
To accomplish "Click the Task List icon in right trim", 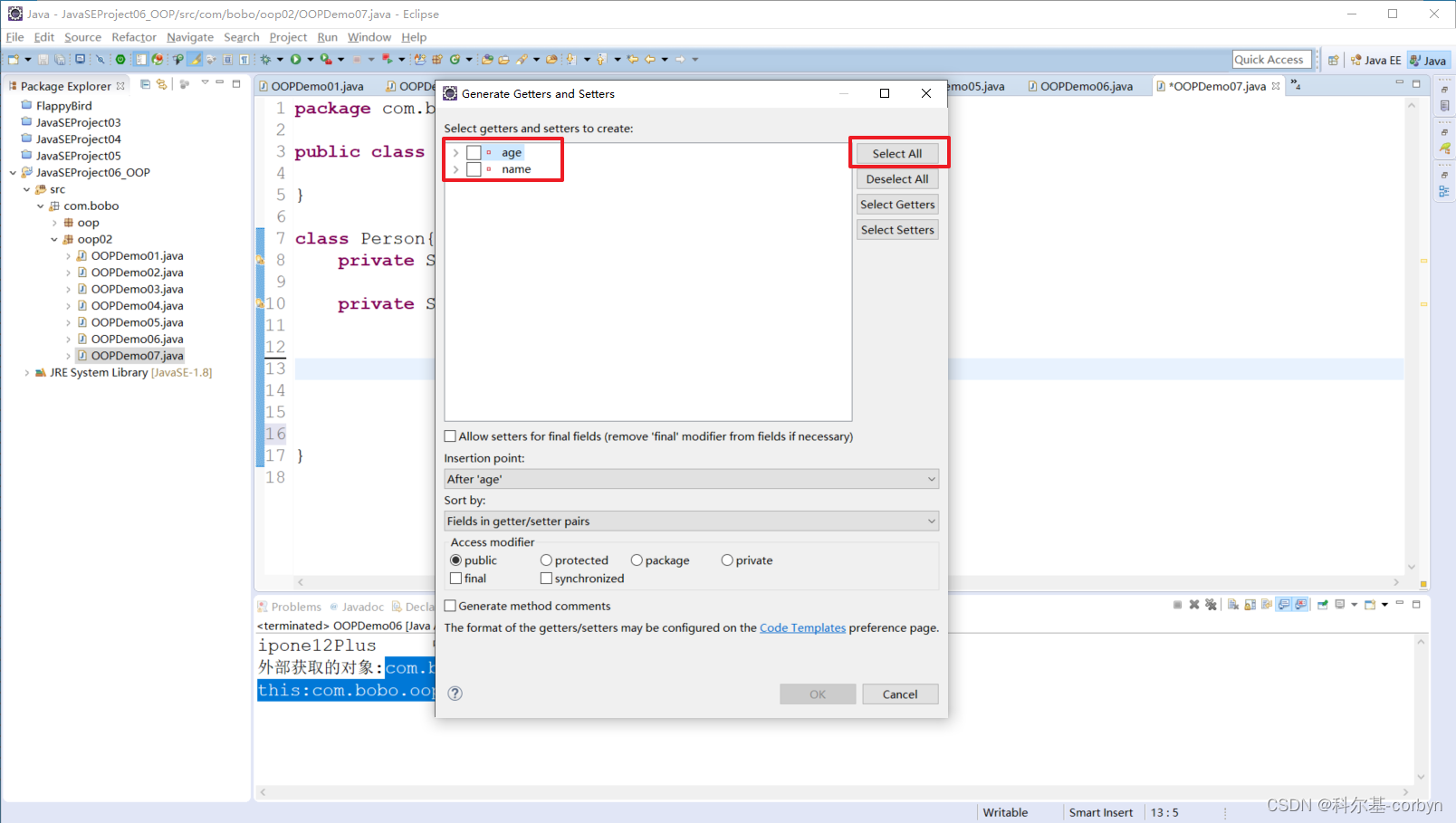I will point(1444,106).
